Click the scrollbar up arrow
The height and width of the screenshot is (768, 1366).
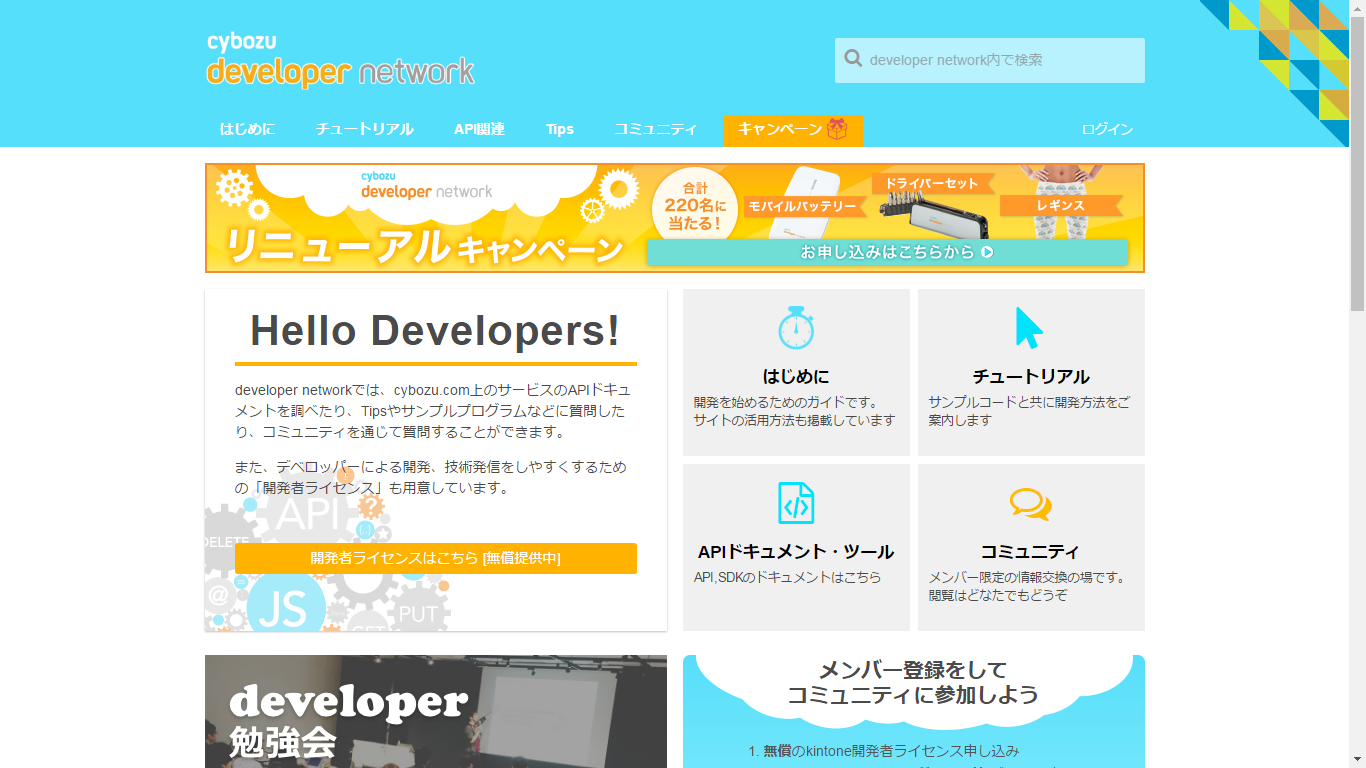pos(1357,8)
